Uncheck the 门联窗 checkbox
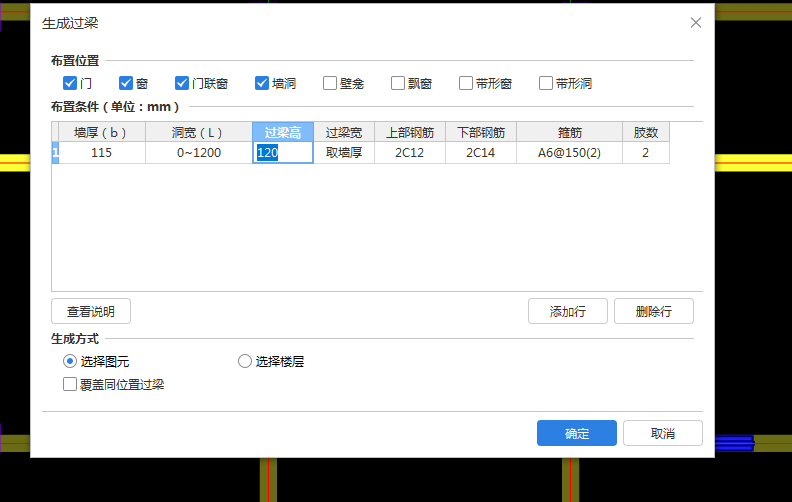 click(182, 83)
